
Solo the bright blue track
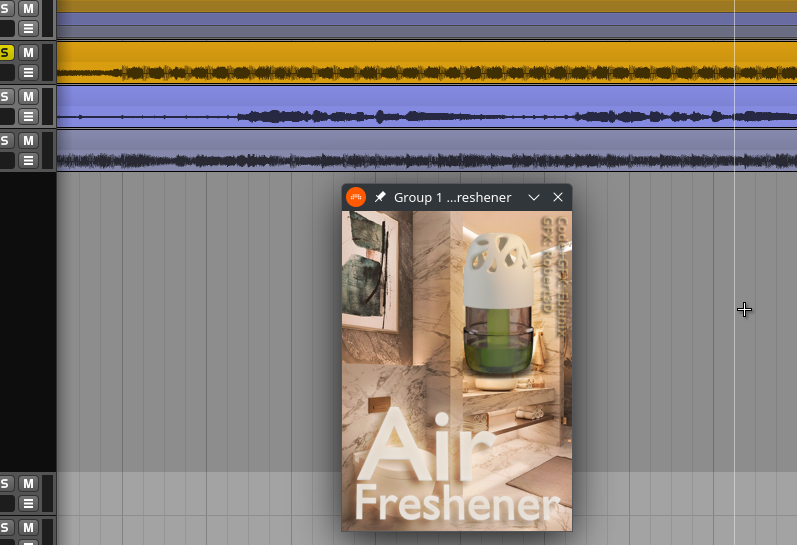pyautogui.click(x=5, y=96)
